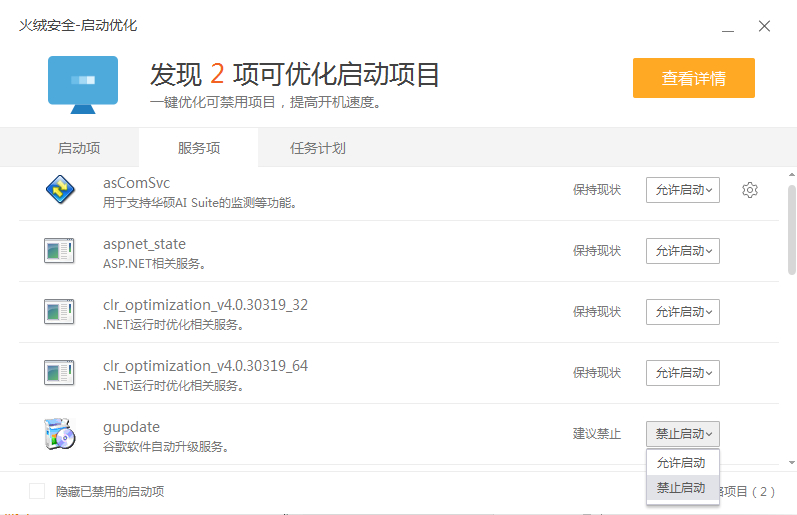
Task: Tick the 隐藏已禁用的启动项 checkbox
Action: [x=37, y=491]
